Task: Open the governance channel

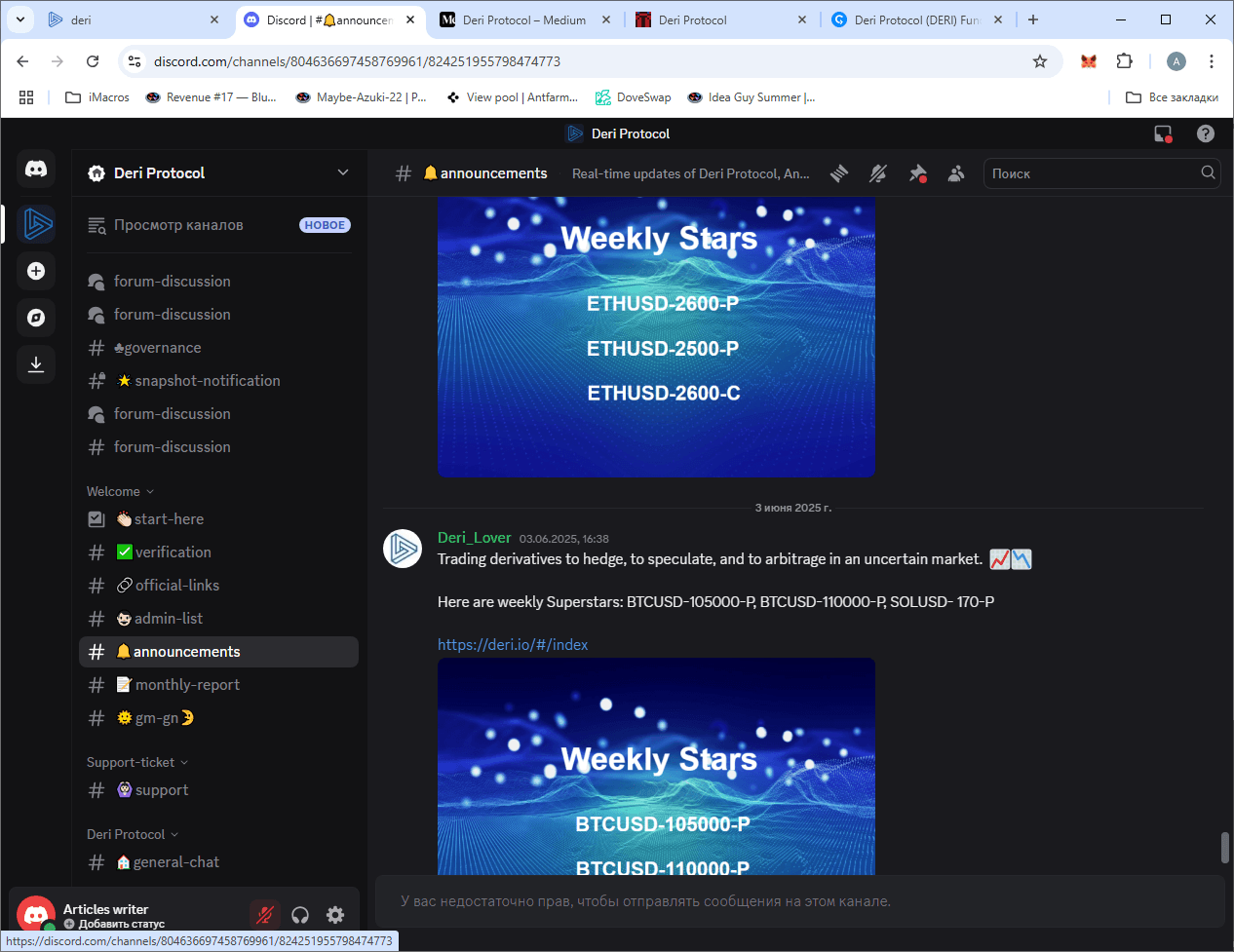Action: [218, 348]
